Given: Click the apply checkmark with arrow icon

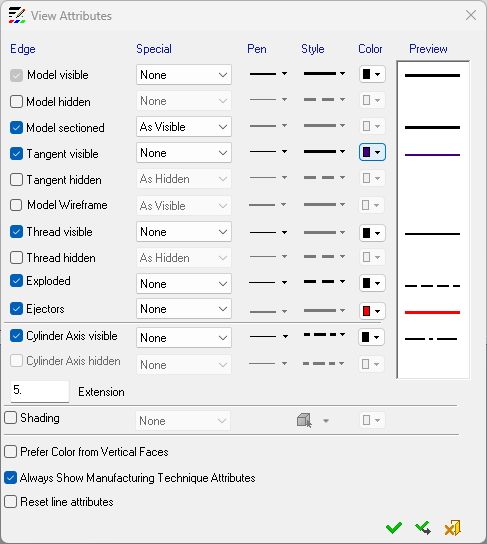Looking at the screenshot, I should pos(423,528).
